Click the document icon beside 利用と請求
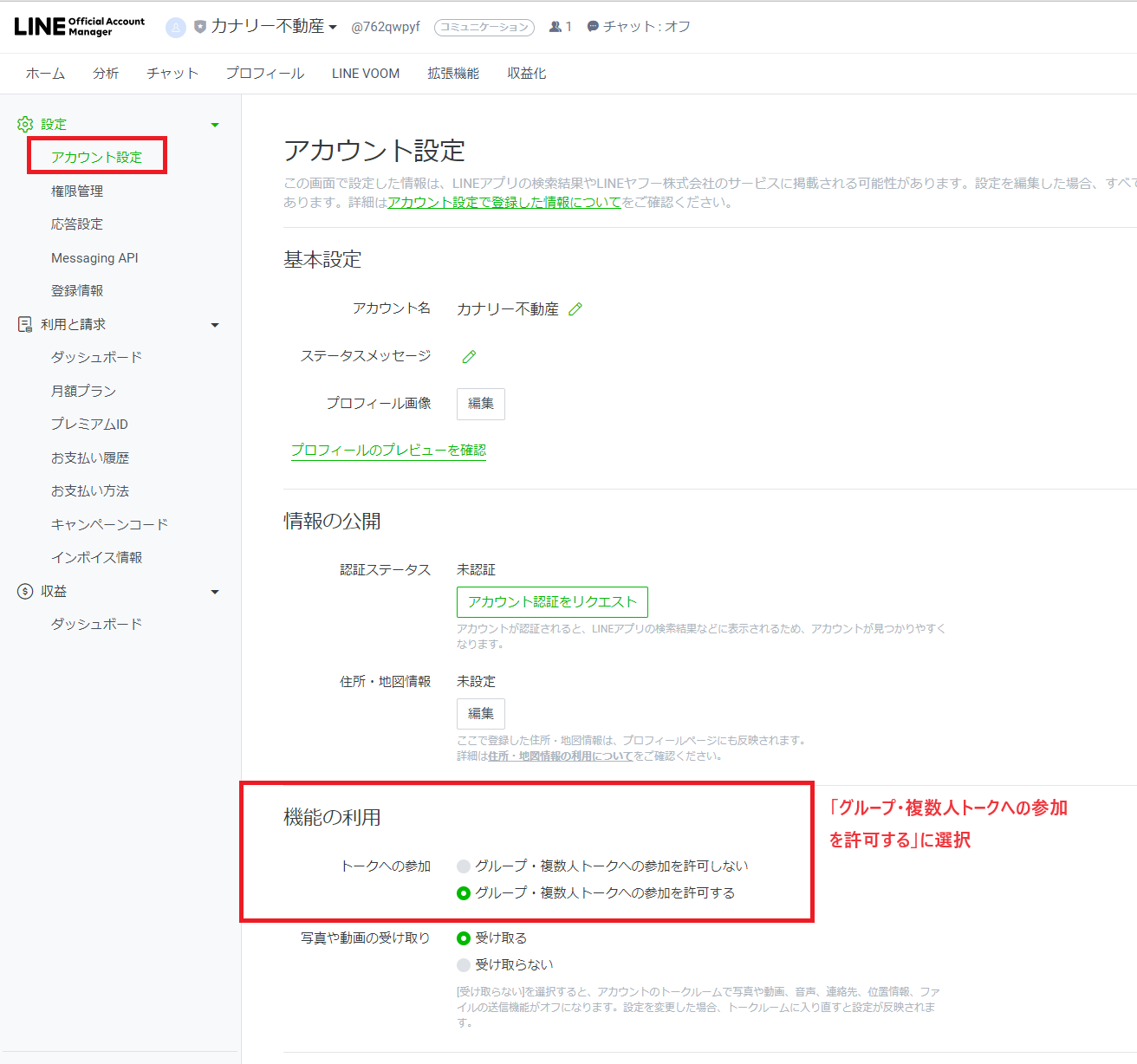 coord(25,324)
